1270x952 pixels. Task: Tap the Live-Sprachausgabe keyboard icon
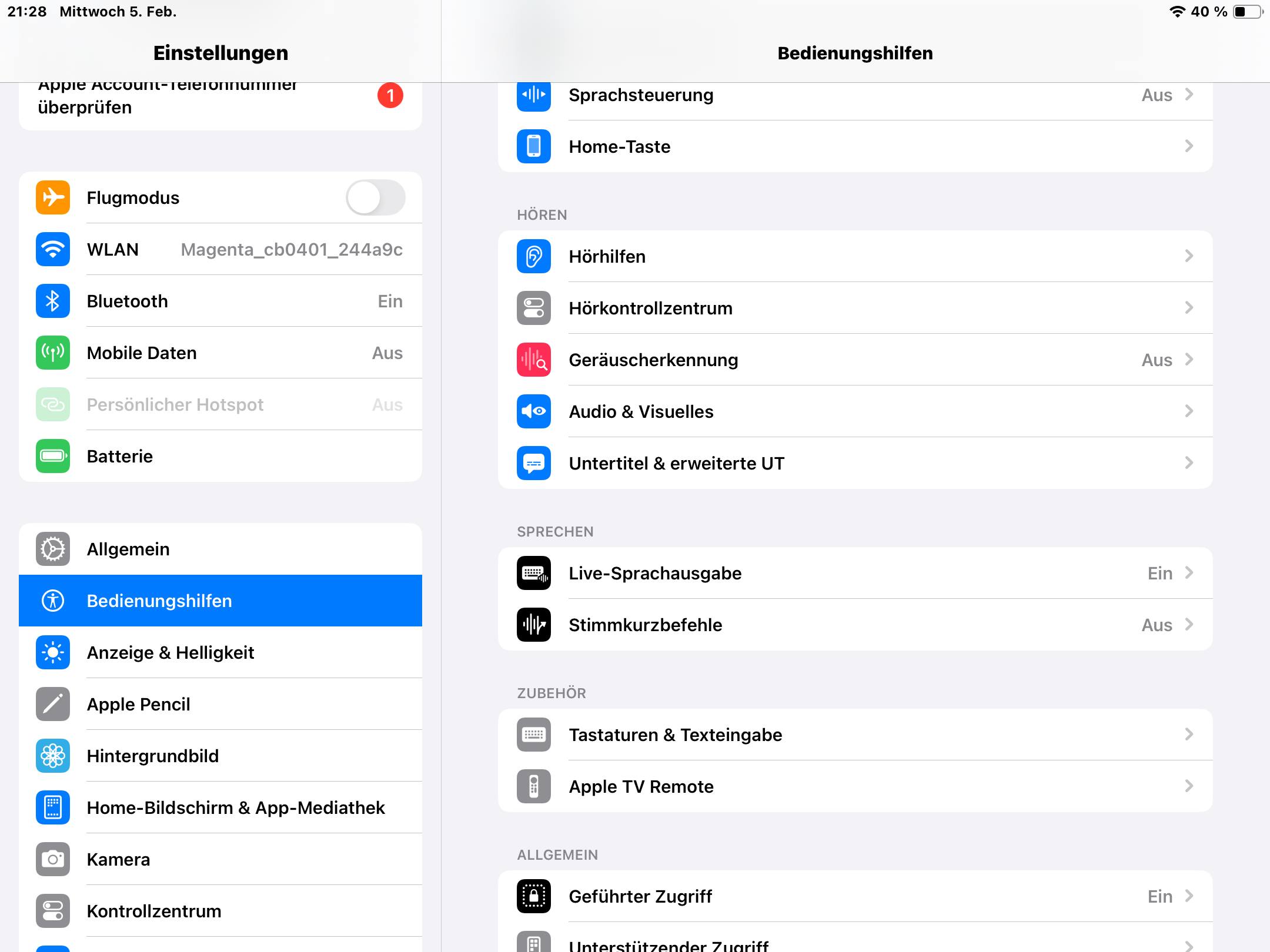click(x=534, y=573)
